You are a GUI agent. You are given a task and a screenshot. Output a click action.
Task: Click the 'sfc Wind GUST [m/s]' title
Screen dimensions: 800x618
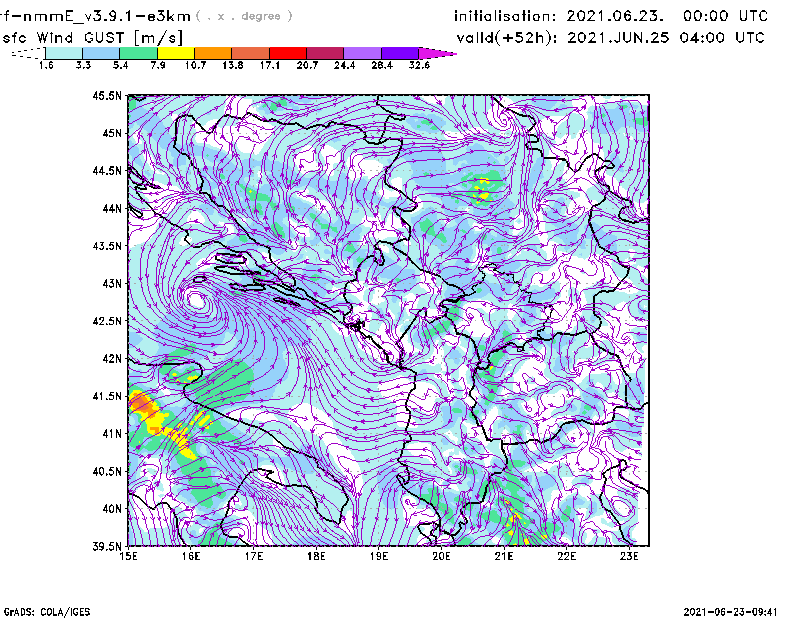tap(92, 38)
